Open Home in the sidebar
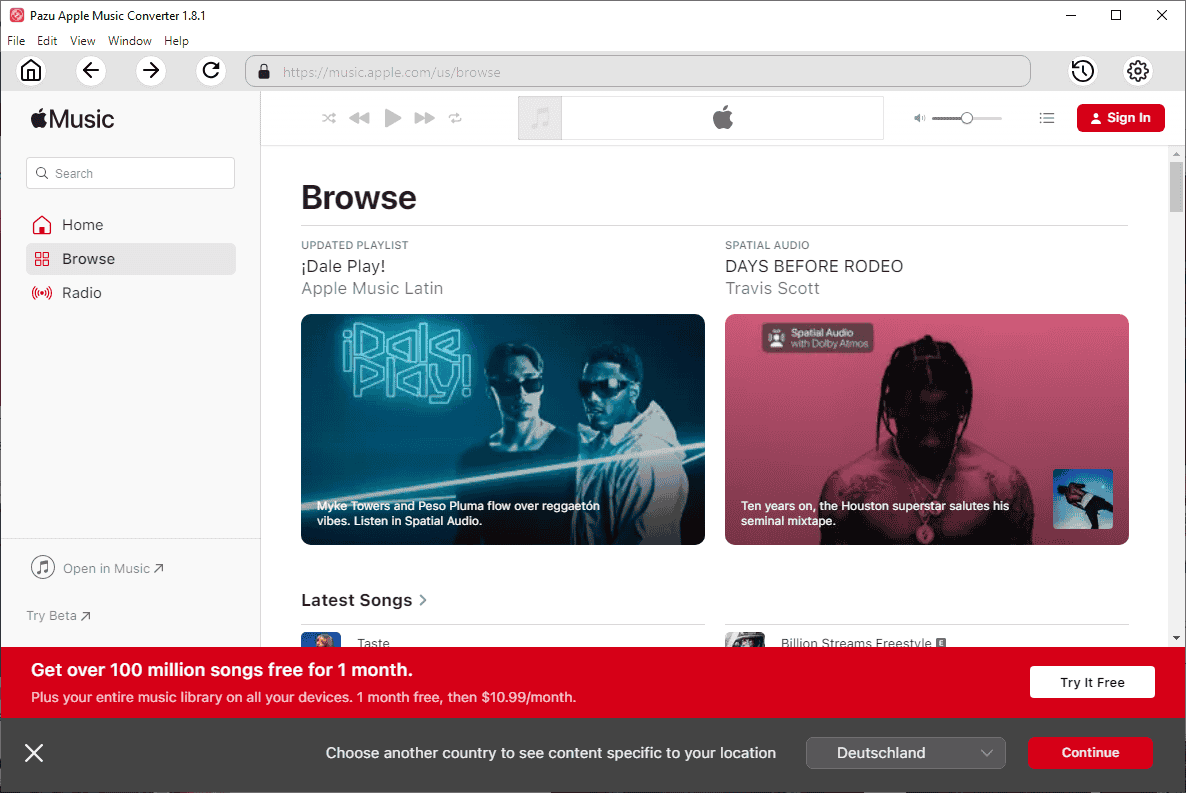 point(131,225)
